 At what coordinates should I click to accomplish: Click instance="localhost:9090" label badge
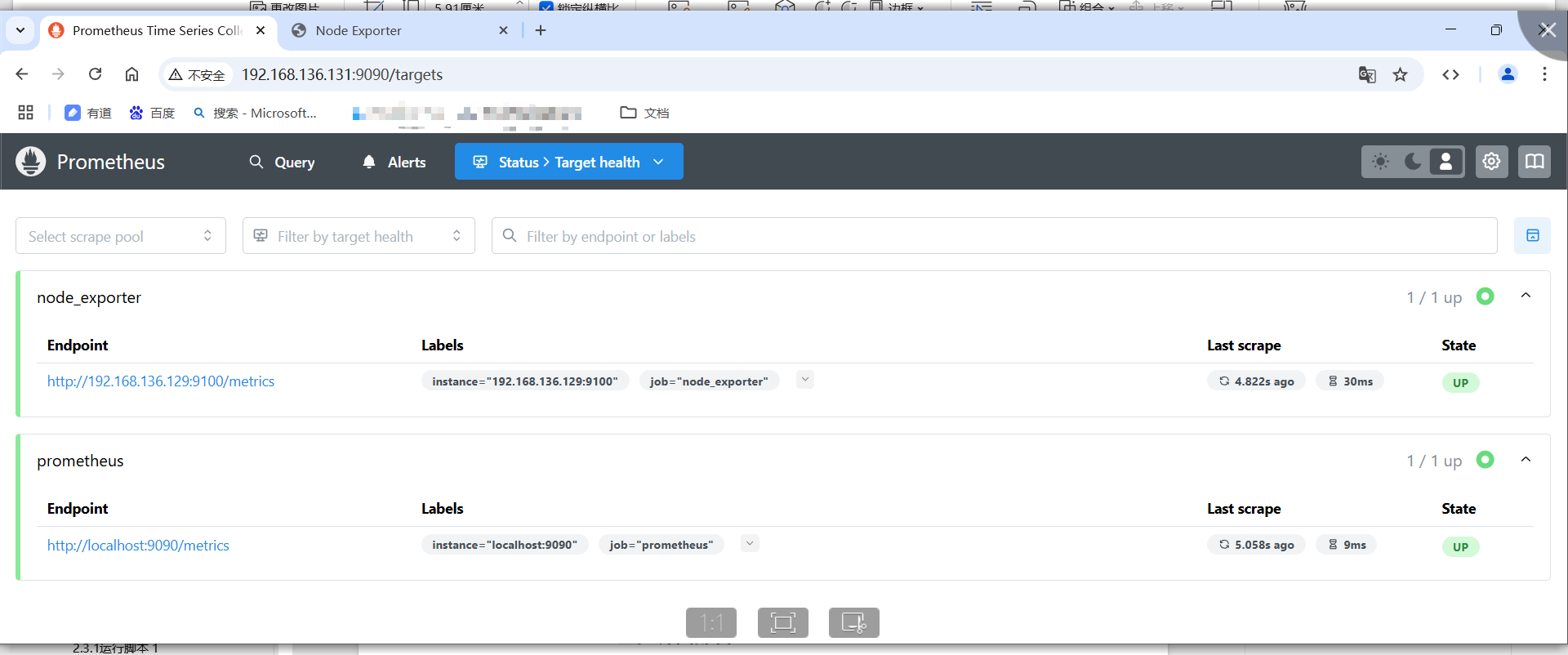click(x=505, y=545)
